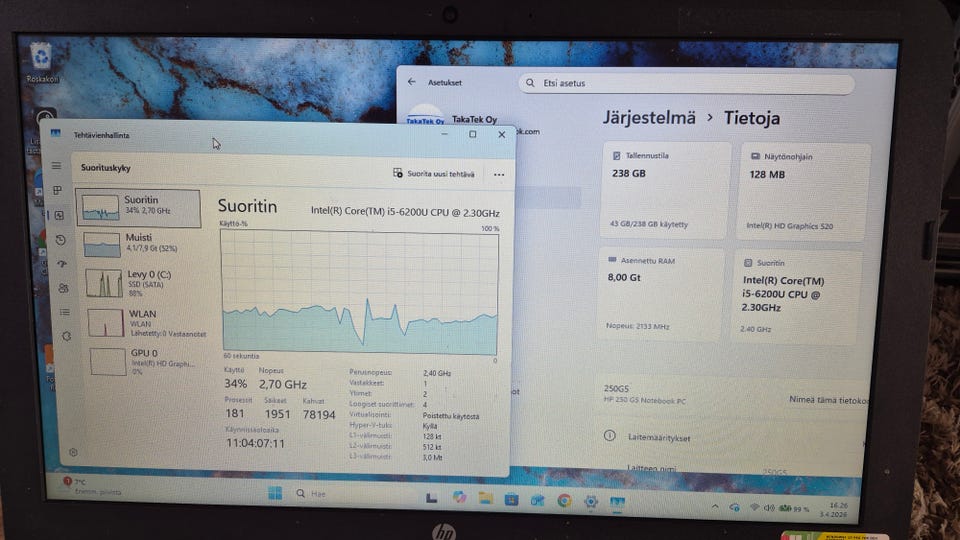Open the Windows Start menu

[x=275, y=493]
